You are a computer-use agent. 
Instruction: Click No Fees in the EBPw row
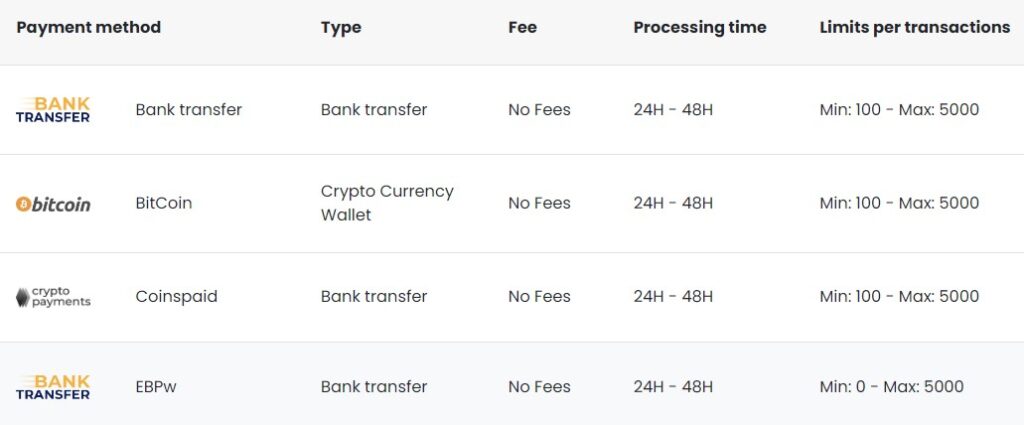tap(539, 387)
